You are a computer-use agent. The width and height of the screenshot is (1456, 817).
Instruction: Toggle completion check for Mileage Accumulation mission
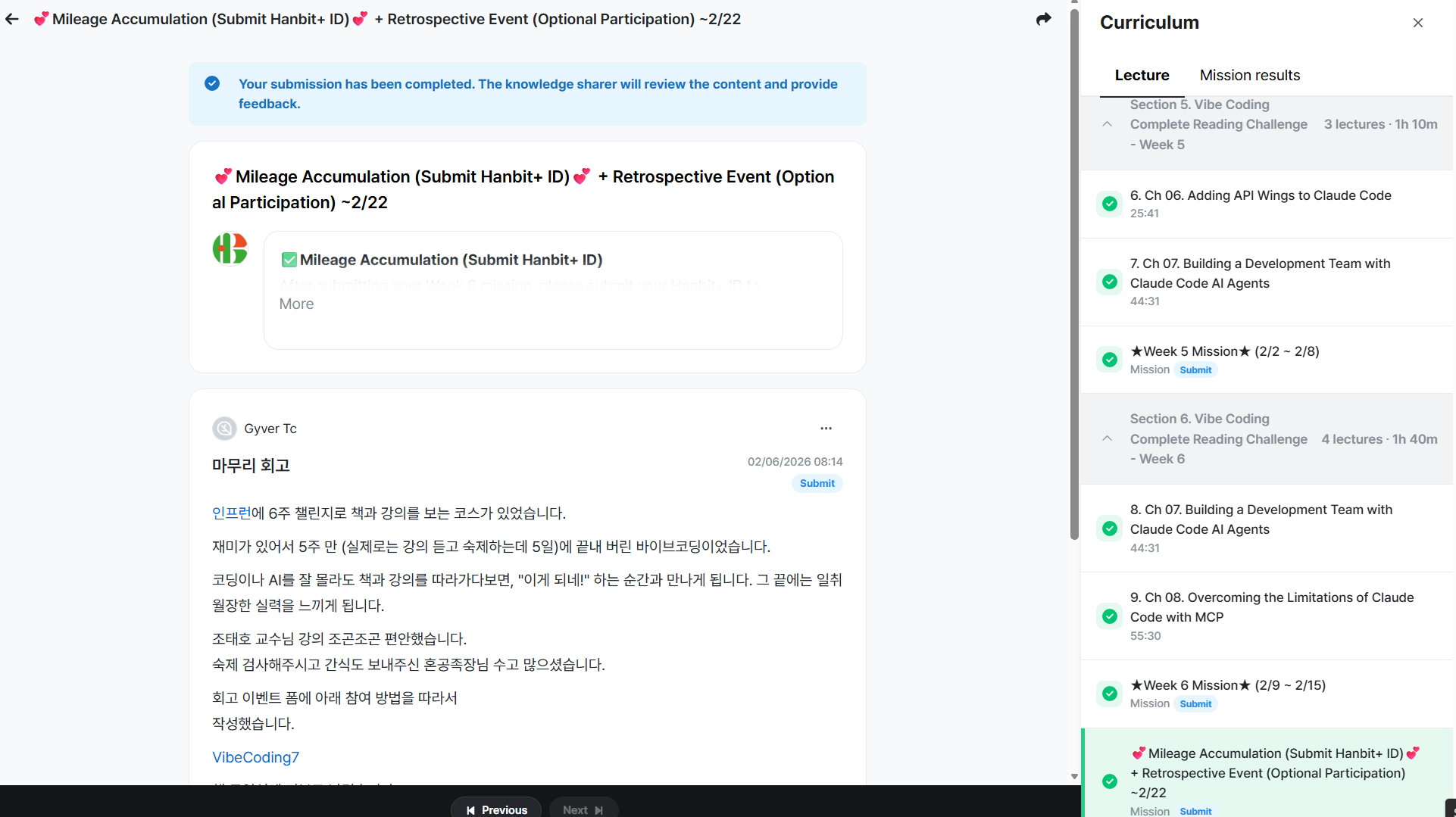[1110, 781]
